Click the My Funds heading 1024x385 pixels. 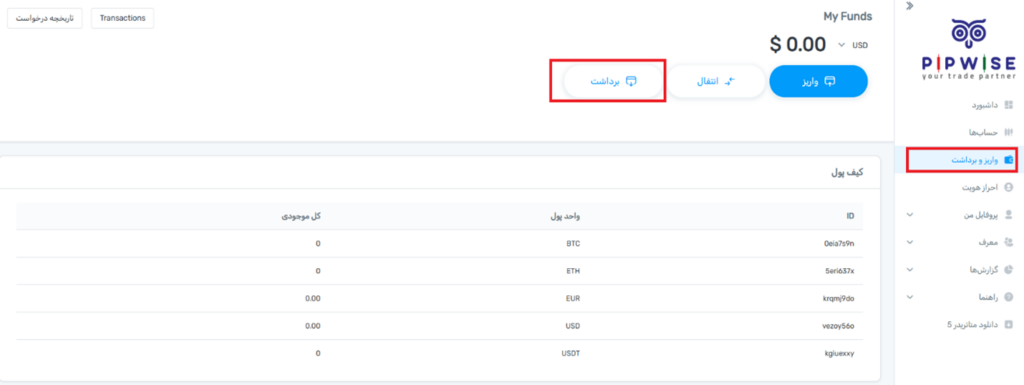pyautogui.click(x=848, y=16)
